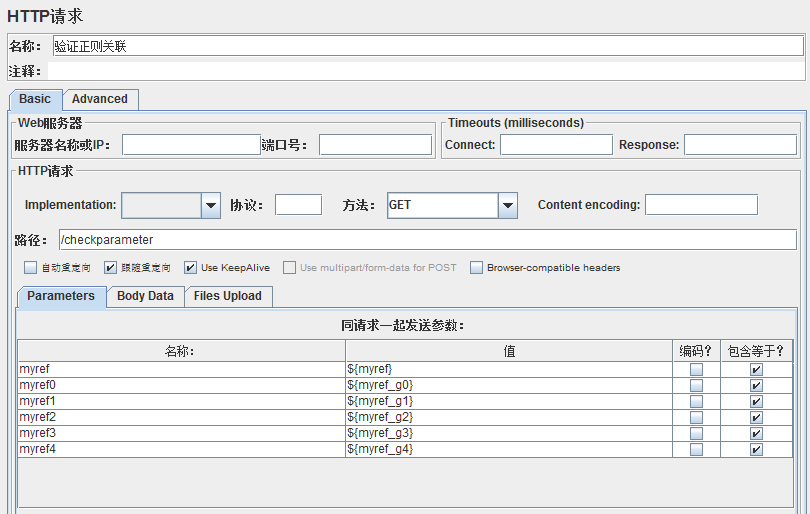Check the 编码 box for myref1 row
Screen dimensions: 810x514
pos(696,401)
